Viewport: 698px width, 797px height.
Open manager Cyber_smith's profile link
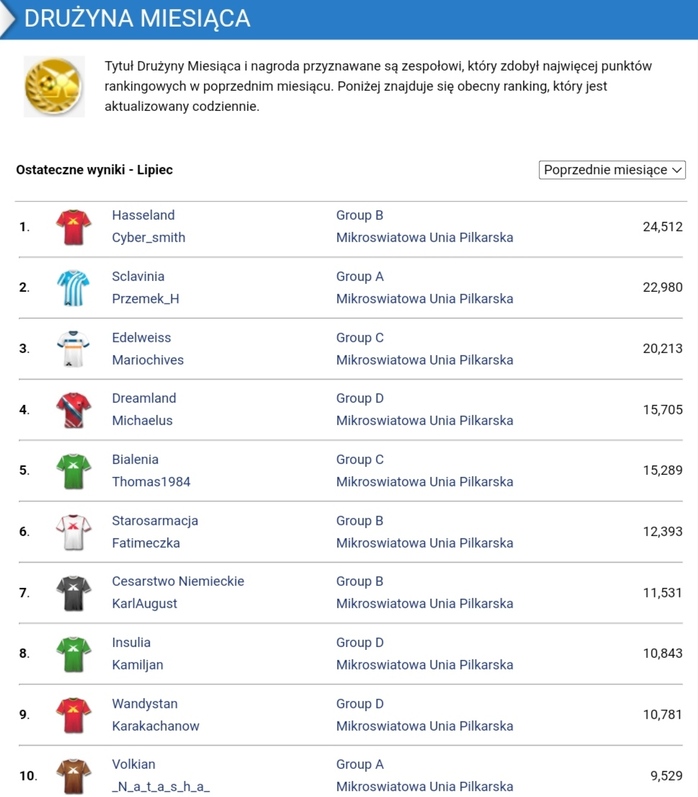pyautogui.click(x=148, y=238)
